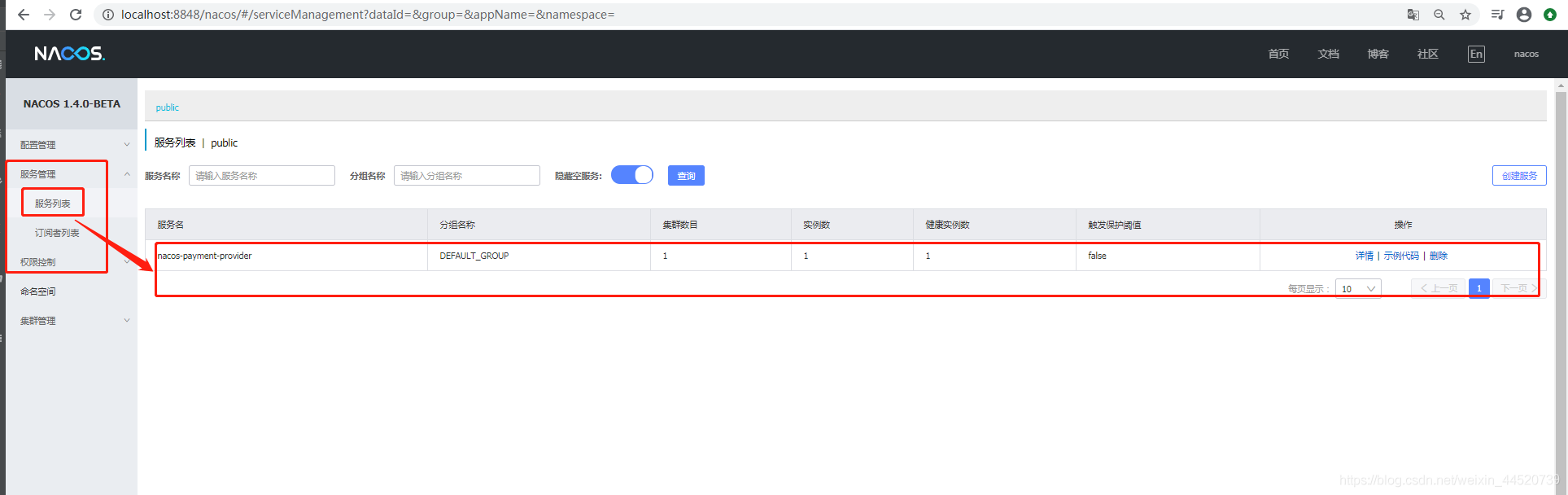Click the NACOS logo
Image resolution: width=1568 pixels, height=495 pixels.
(70, 54)
